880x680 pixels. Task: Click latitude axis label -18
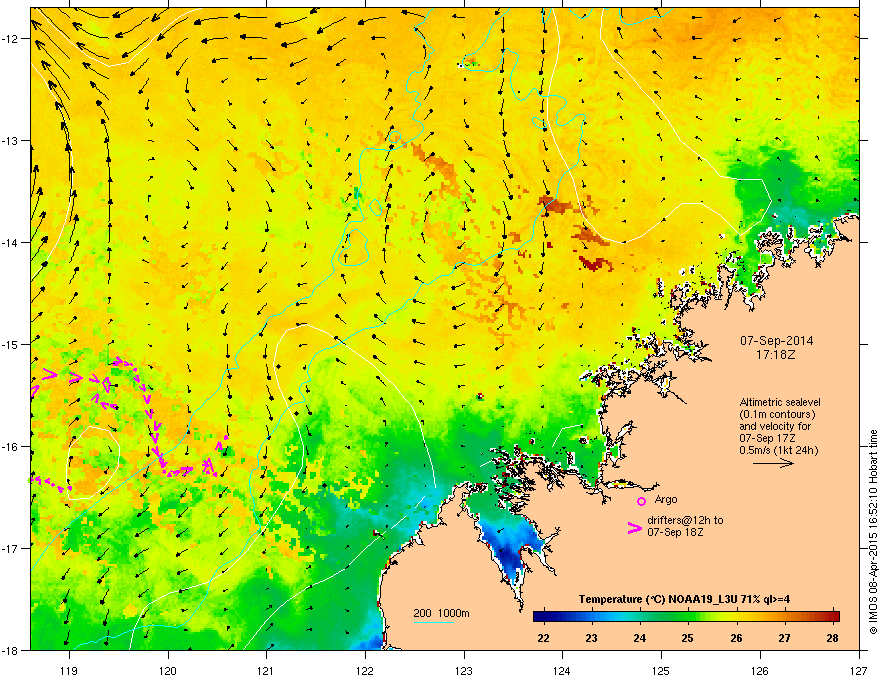tap(11, 650)
